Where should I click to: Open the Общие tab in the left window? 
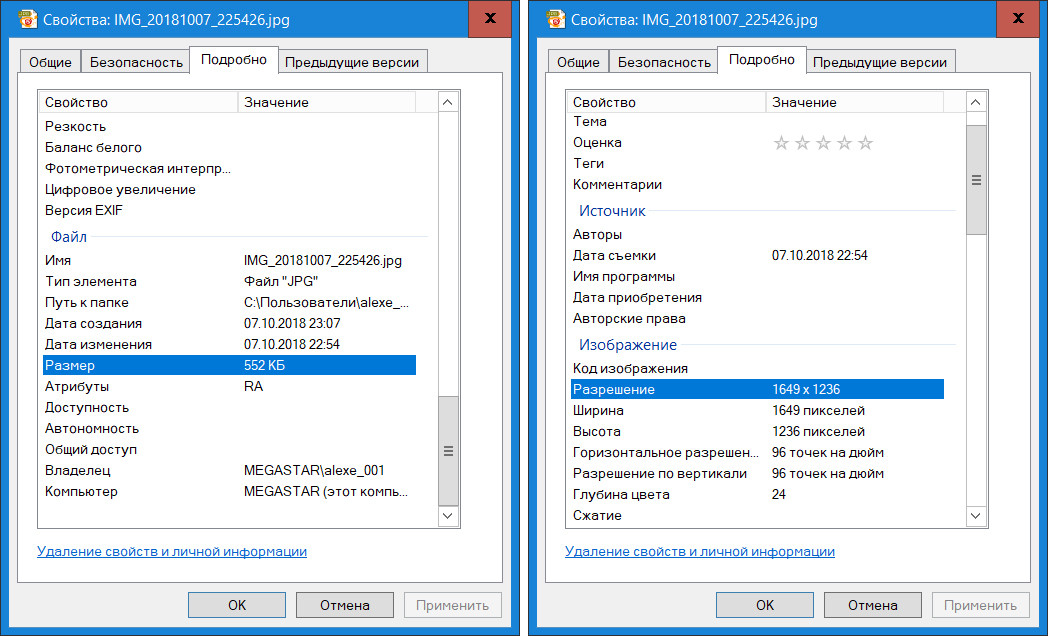click(x=50, y=62)
